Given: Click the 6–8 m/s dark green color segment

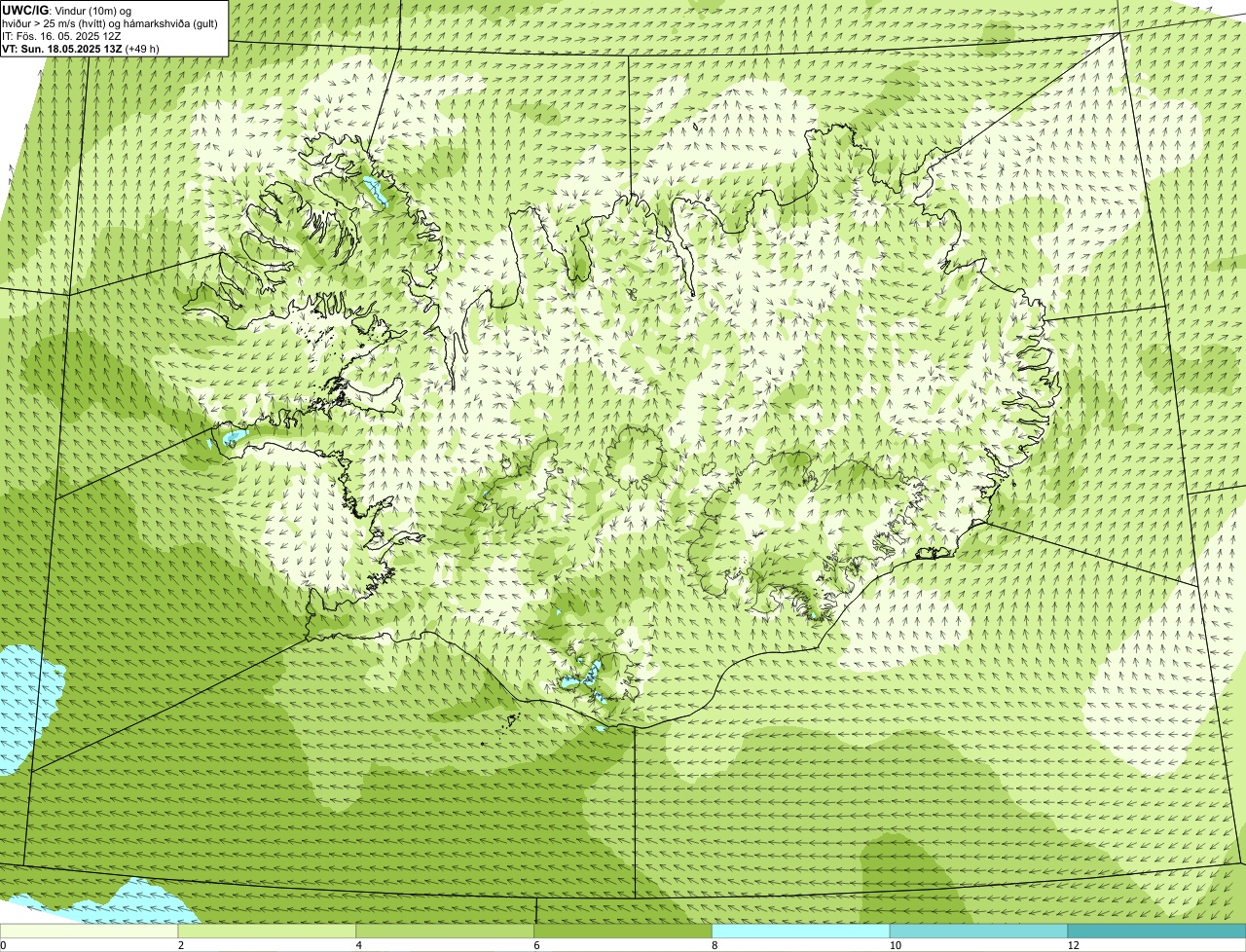Looking at the screenshot, I should pos(624,931).
